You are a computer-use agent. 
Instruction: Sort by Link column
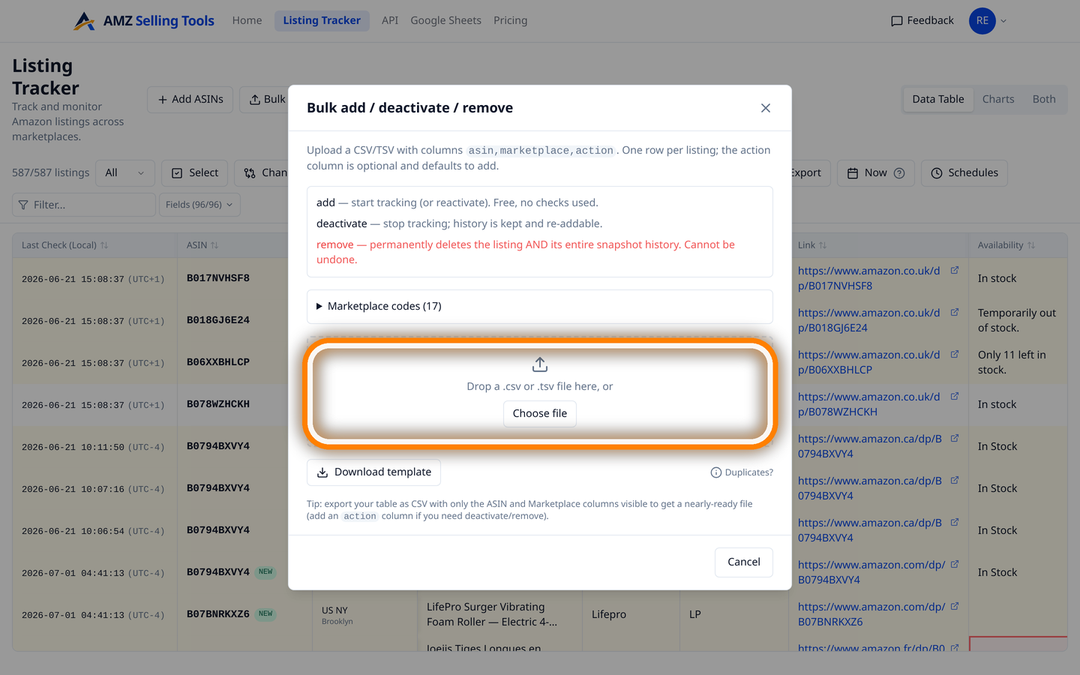pos(812,245)
